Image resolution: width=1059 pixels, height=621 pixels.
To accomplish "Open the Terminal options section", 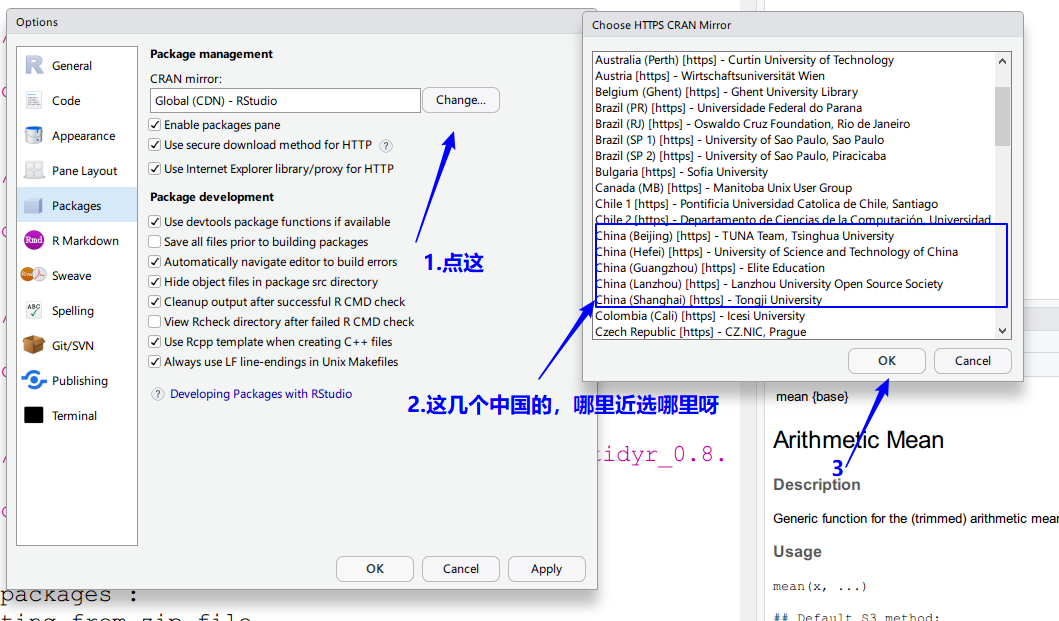I will click(77, 416).
